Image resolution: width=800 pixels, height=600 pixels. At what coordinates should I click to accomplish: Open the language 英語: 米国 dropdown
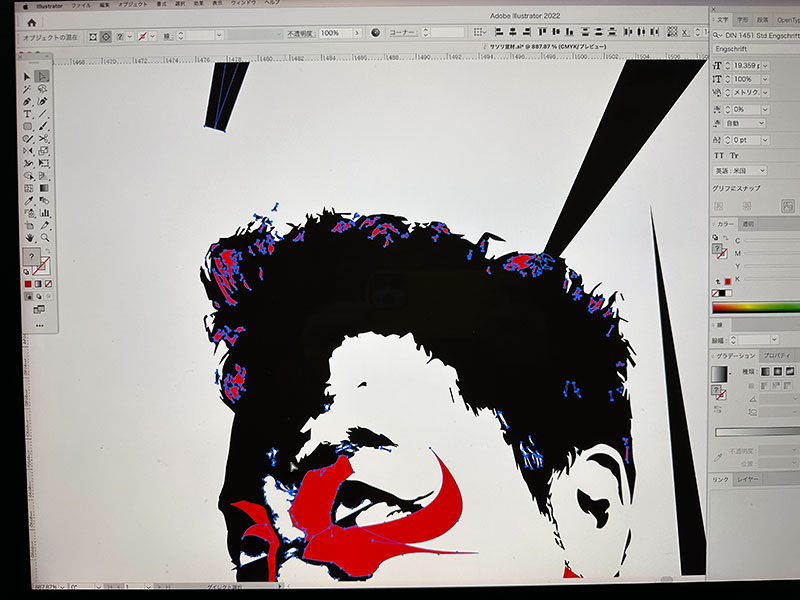point(739,170)
